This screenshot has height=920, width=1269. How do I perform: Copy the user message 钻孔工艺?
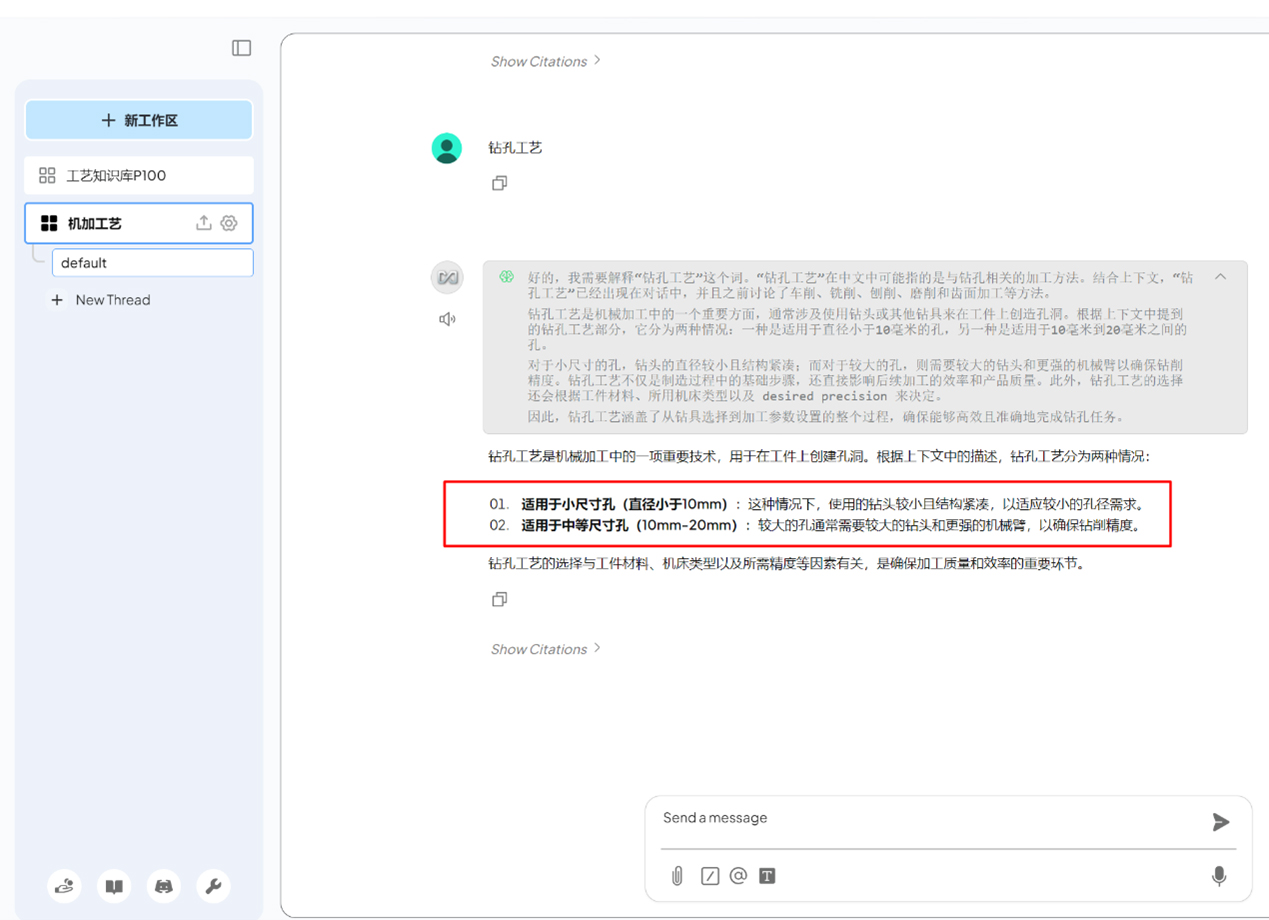point(499,183)
